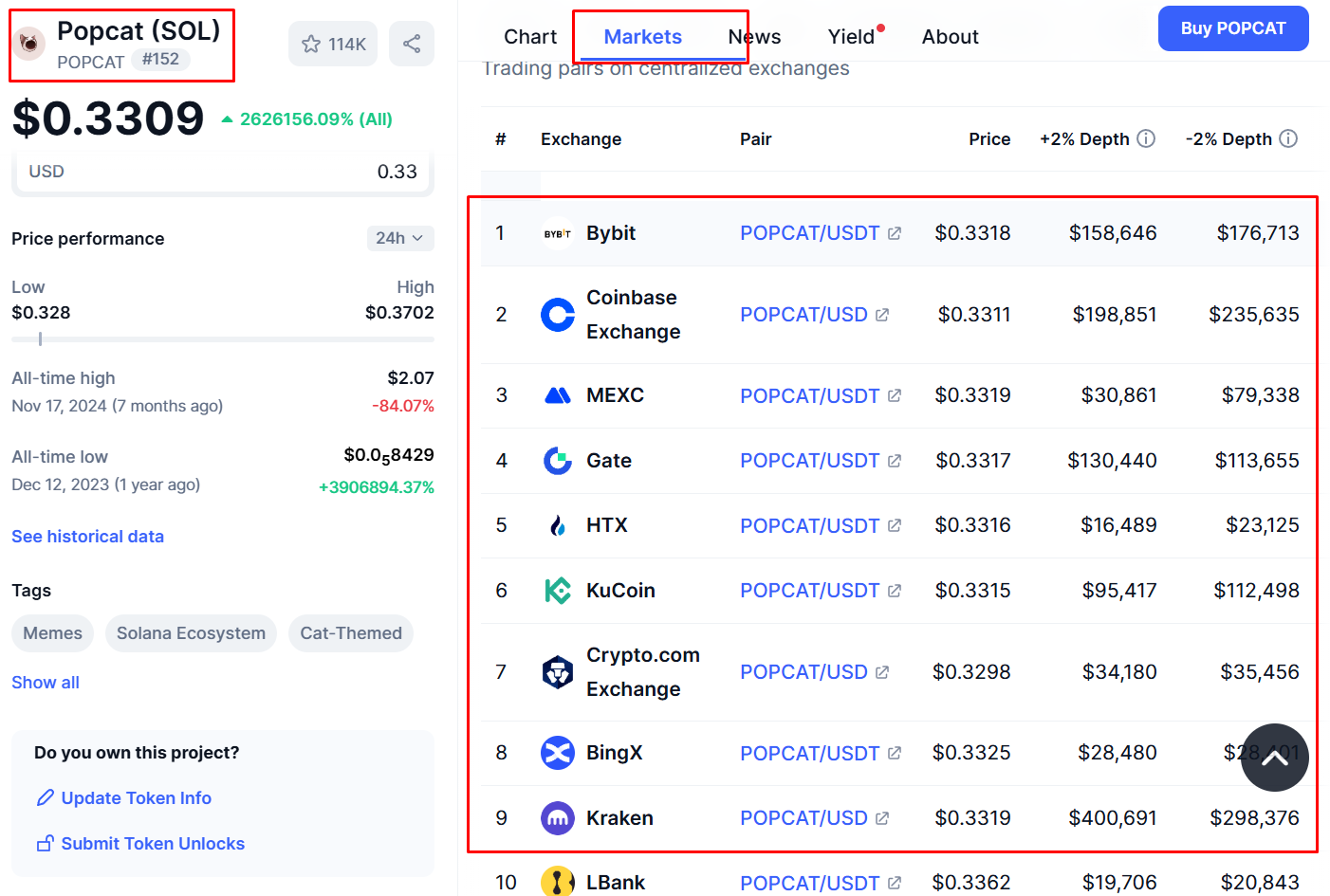Open the Yield tab
This screenshot has width=1330, height=896.
coord(852,37)
